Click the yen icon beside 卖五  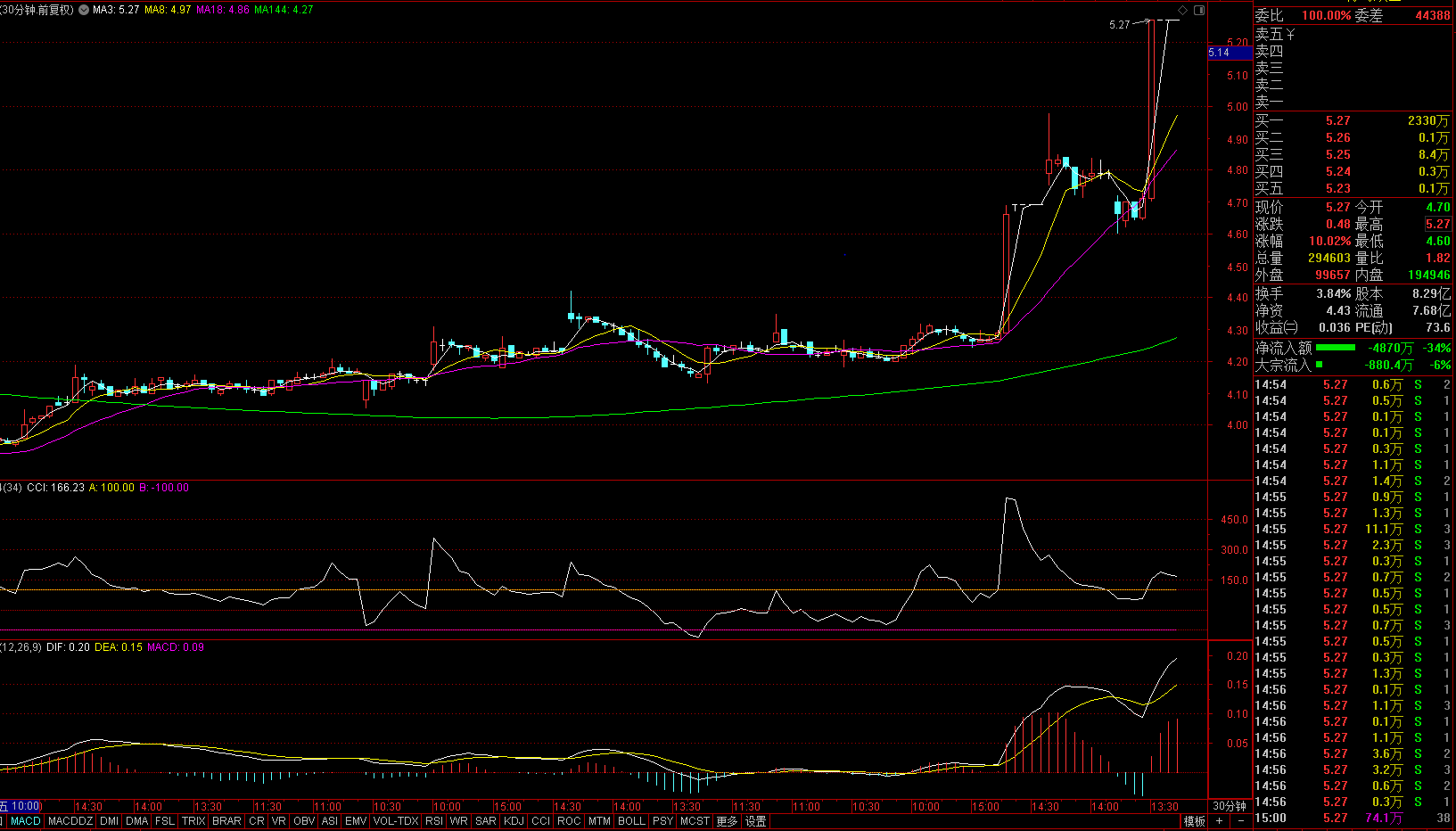tap(1290, 34)
